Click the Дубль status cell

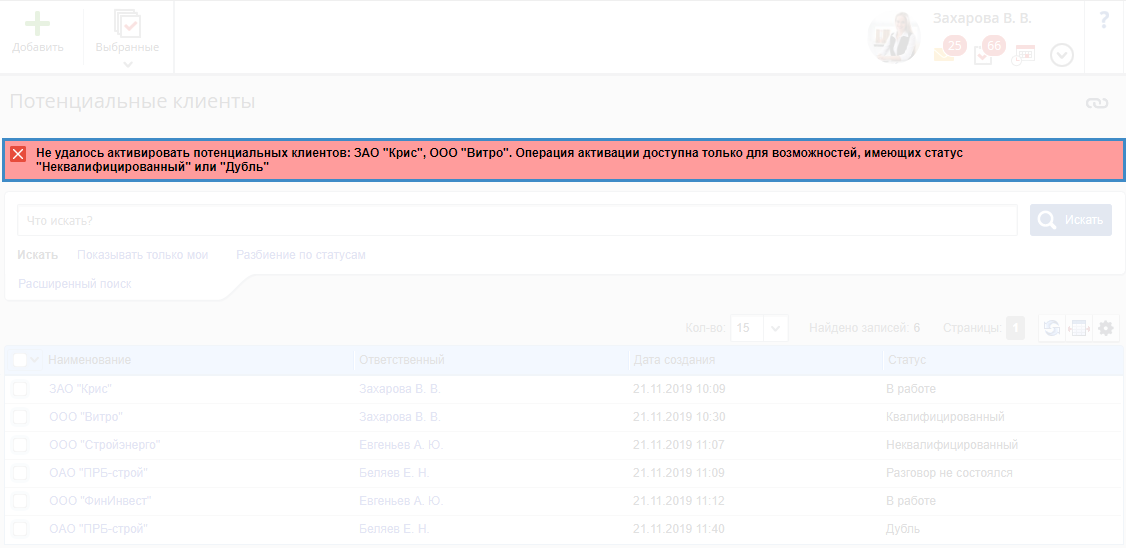click(903, 529)
